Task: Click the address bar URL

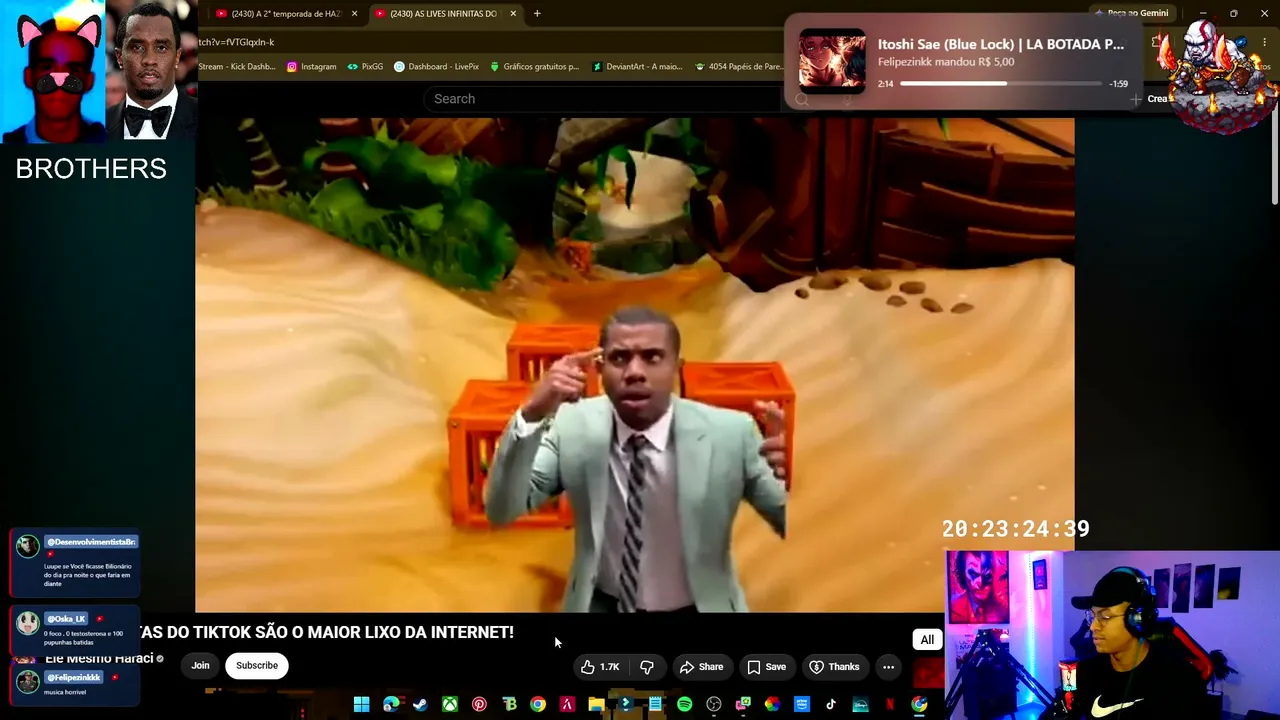Action: [x=236, y=42]
